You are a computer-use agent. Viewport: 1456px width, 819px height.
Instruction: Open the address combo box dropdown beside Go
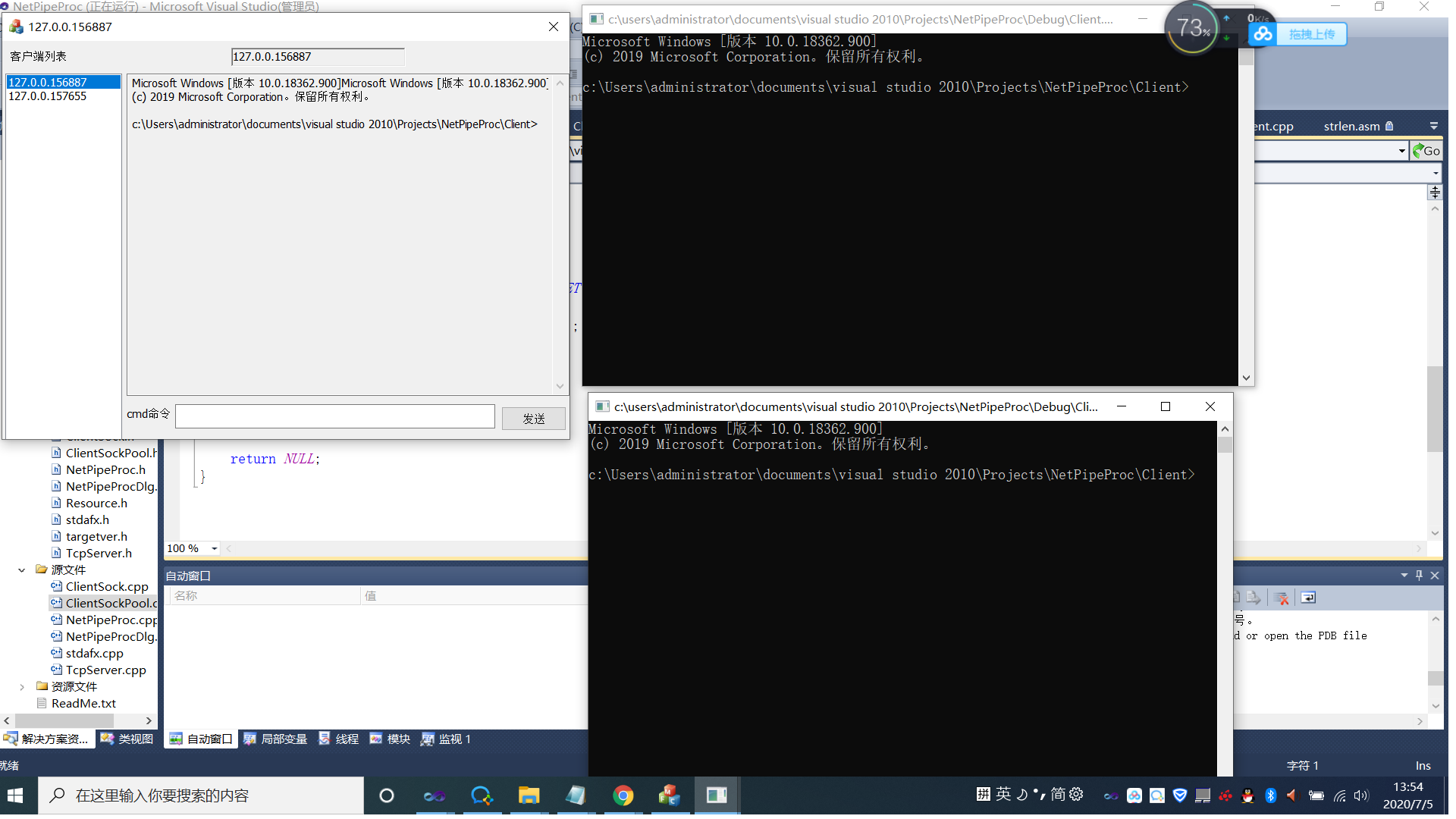coord(1402,151)
